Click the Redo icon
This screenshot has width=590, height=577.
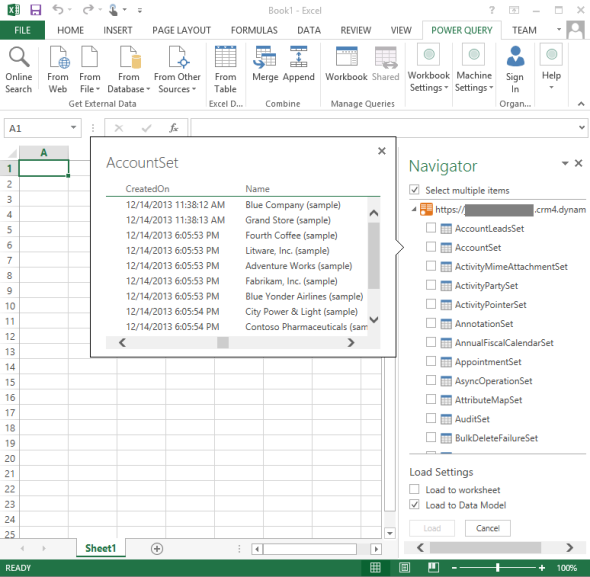click(88, 9)
